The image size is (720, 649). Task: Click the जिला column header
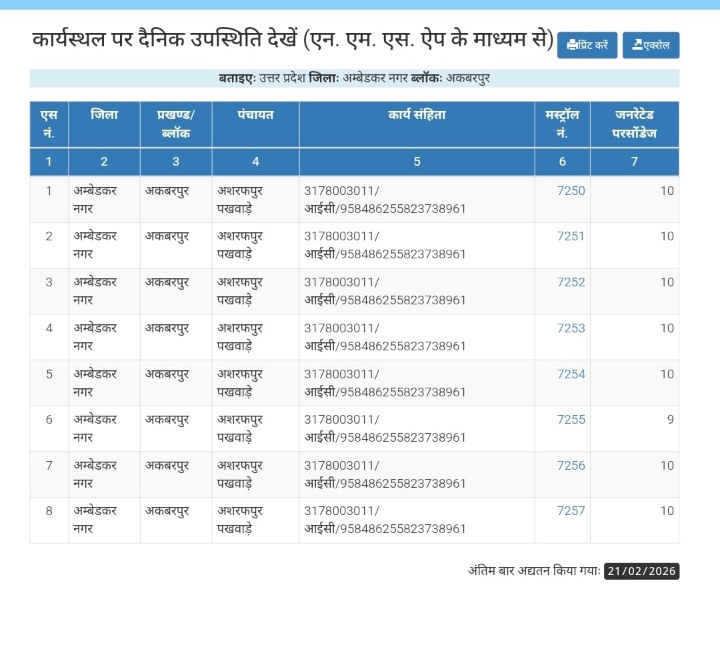104,116
